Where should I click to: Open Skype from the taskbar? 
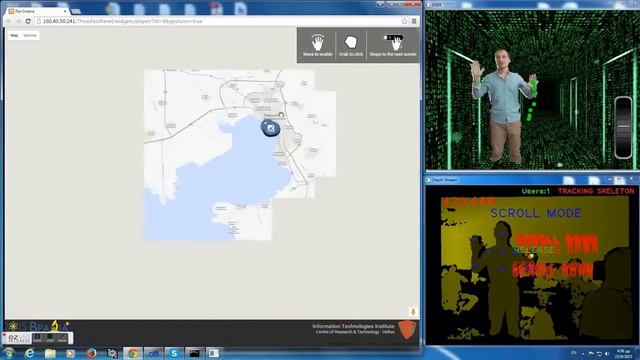pos(174,353)
